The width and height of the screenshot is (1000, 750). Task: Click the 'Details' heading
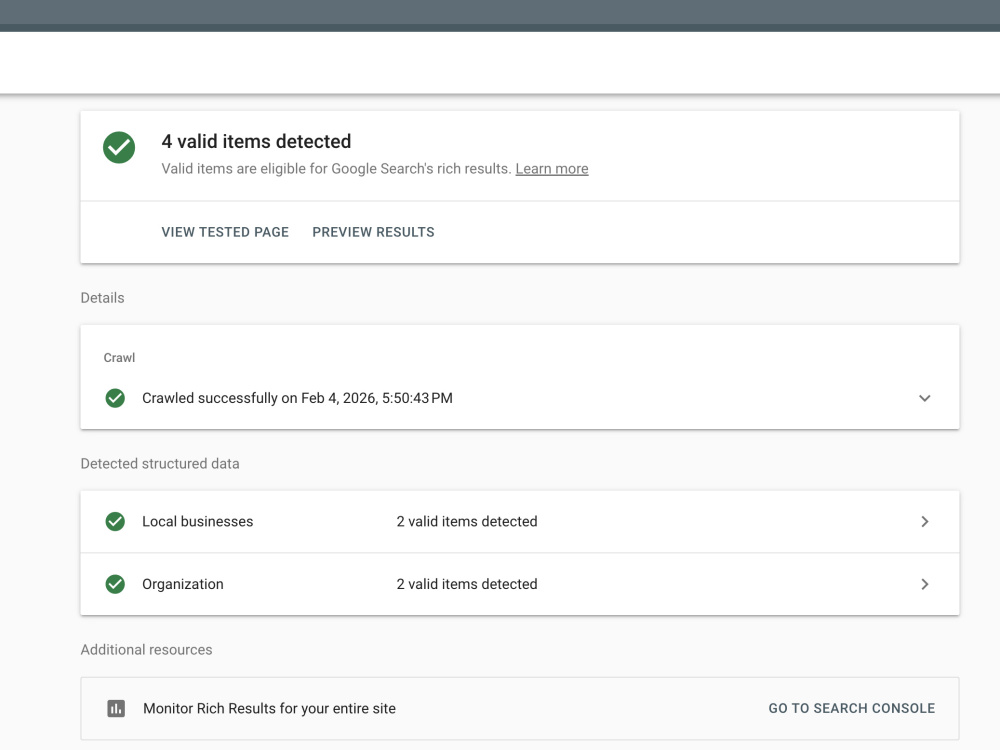(102, 298)
